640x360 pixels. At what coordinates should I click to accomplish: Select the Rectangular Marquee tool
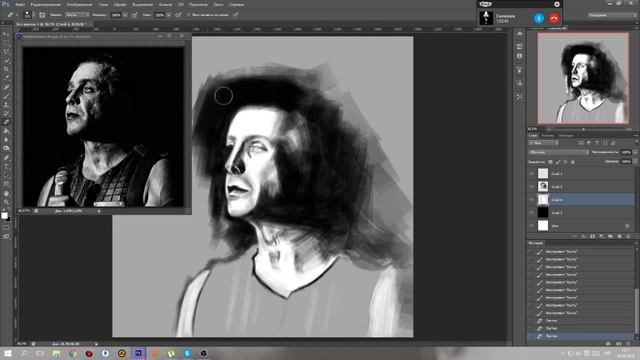tap(6, 43)
